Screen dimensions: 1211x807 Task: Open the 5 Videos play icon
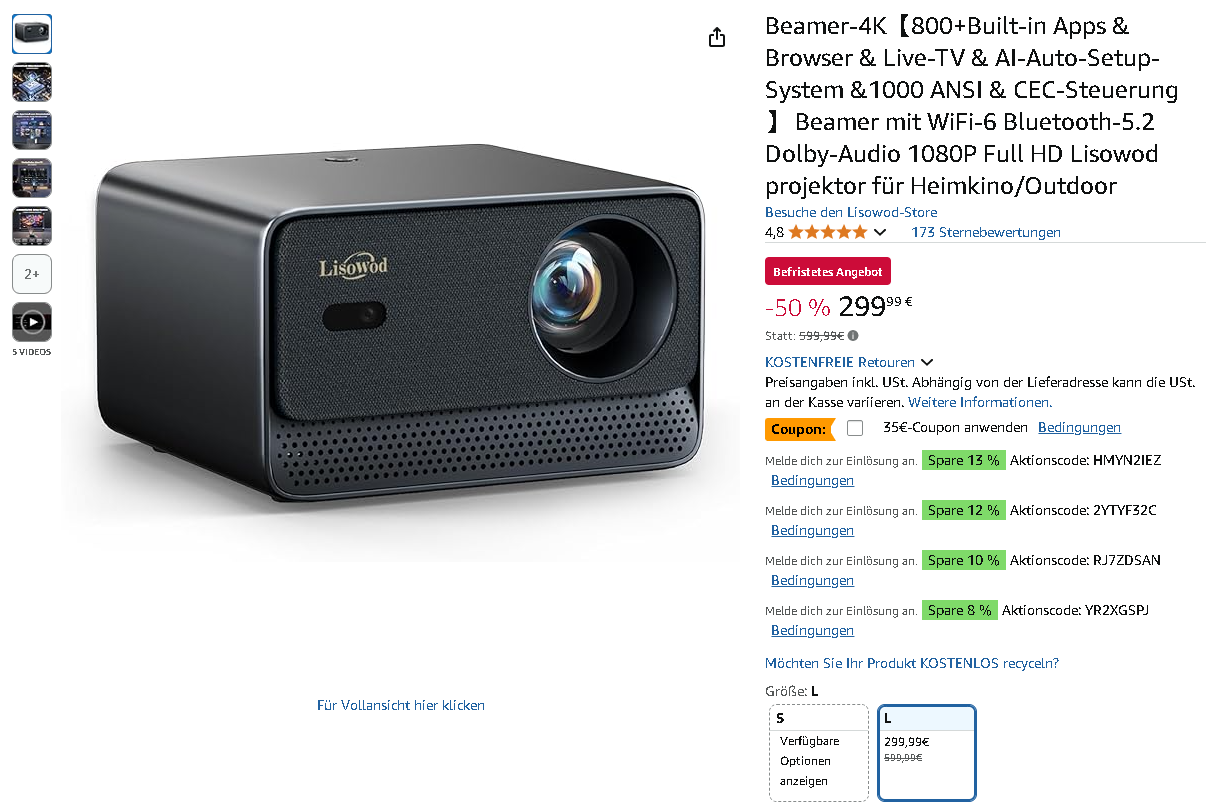[x=32, y=322]
